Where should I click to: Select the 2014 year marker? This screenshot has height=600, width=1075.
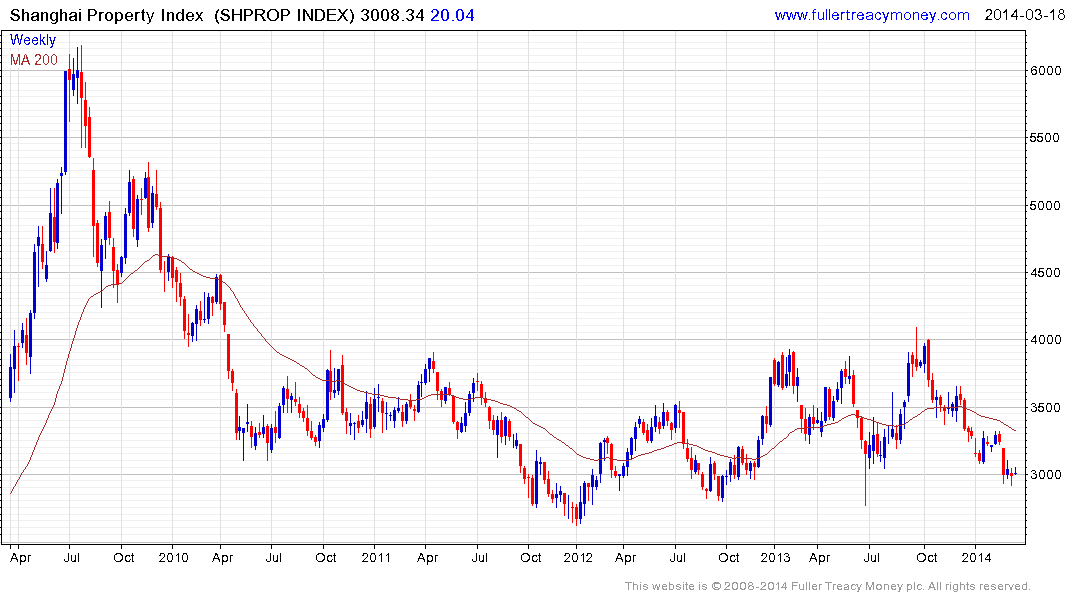tap(976, 557)
